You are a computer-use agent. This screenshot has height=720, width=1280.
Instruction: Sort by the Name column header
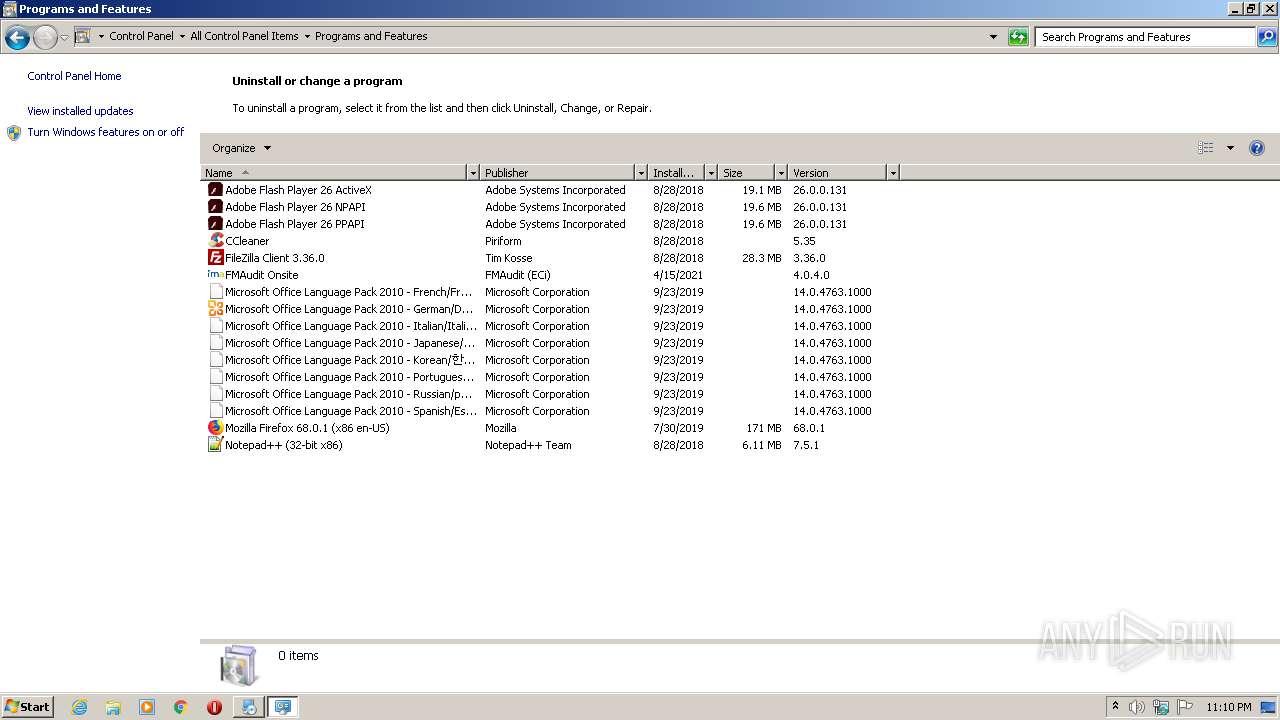click(334, 173)
